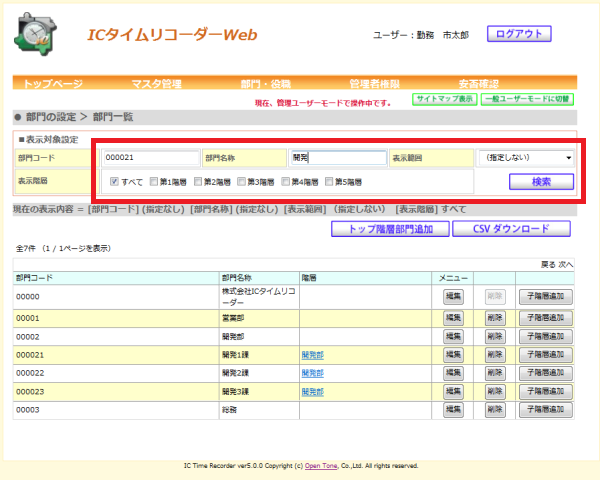The height and width of the screenshot is (480, 600).
Task: Add child level to 000022 開発2課
Action: [546, 373]
